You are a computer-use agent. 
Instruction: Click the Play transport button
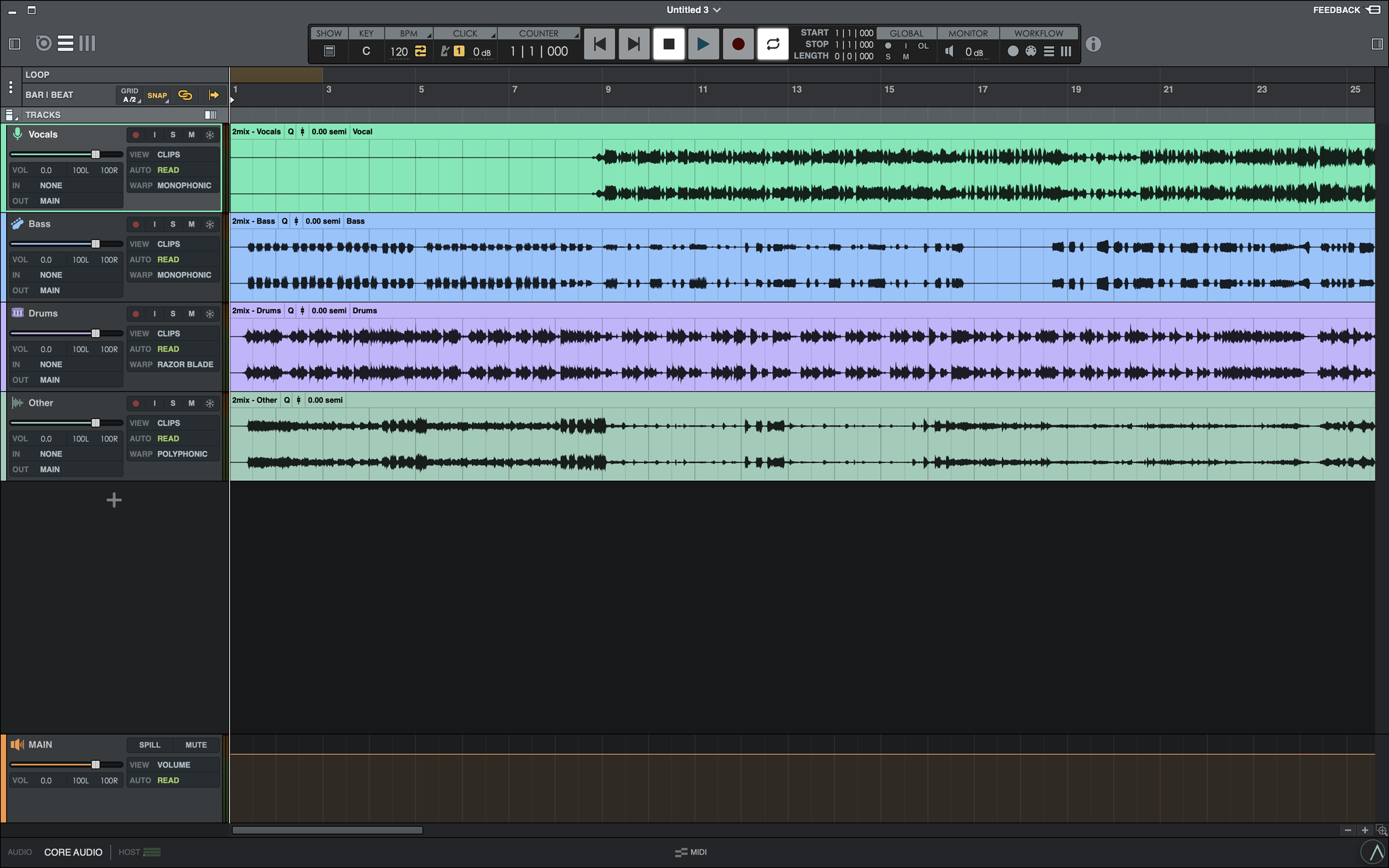click(703, 44)
